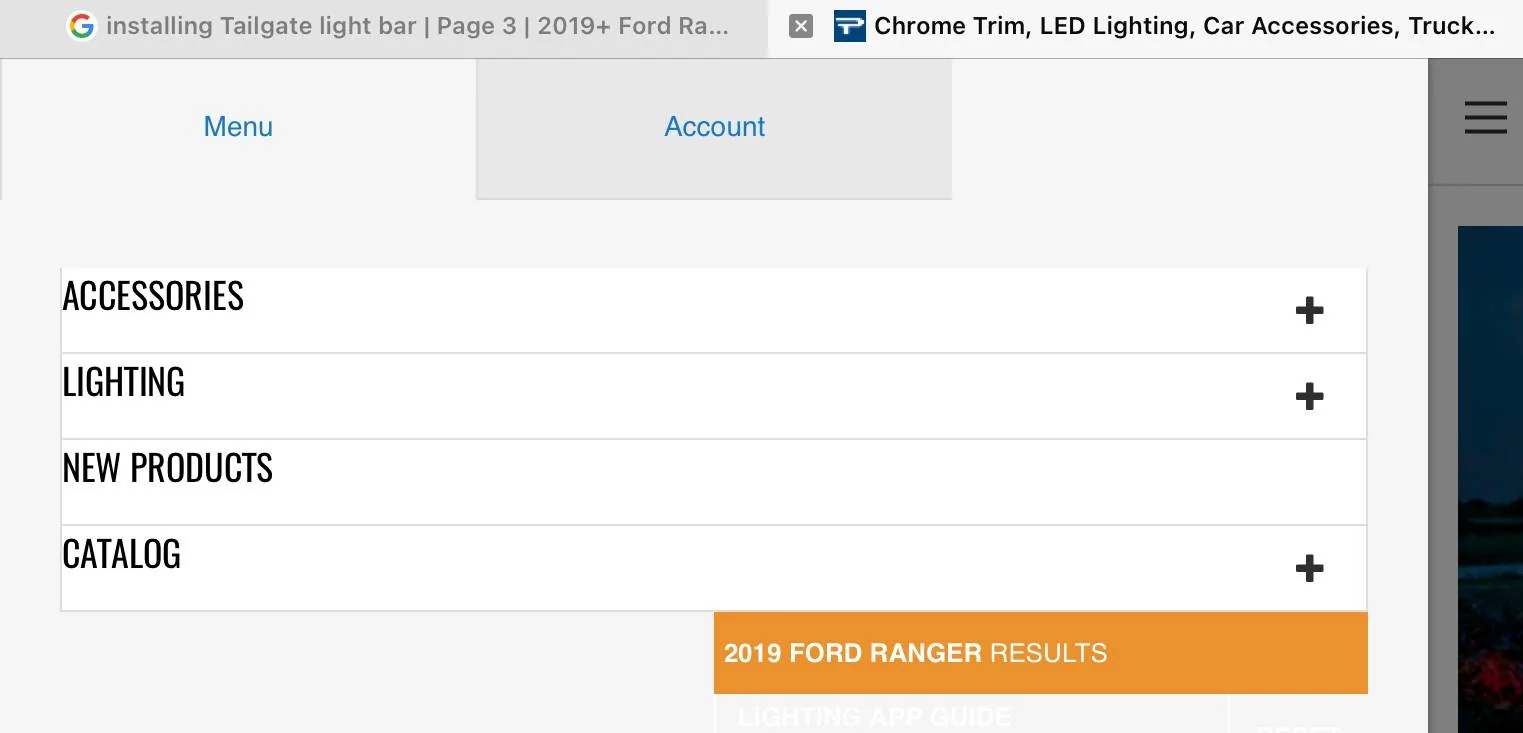Open the hamburger menu icon
The image size is (1523, 733).
pyautogui.click(x=1485, y=118)
